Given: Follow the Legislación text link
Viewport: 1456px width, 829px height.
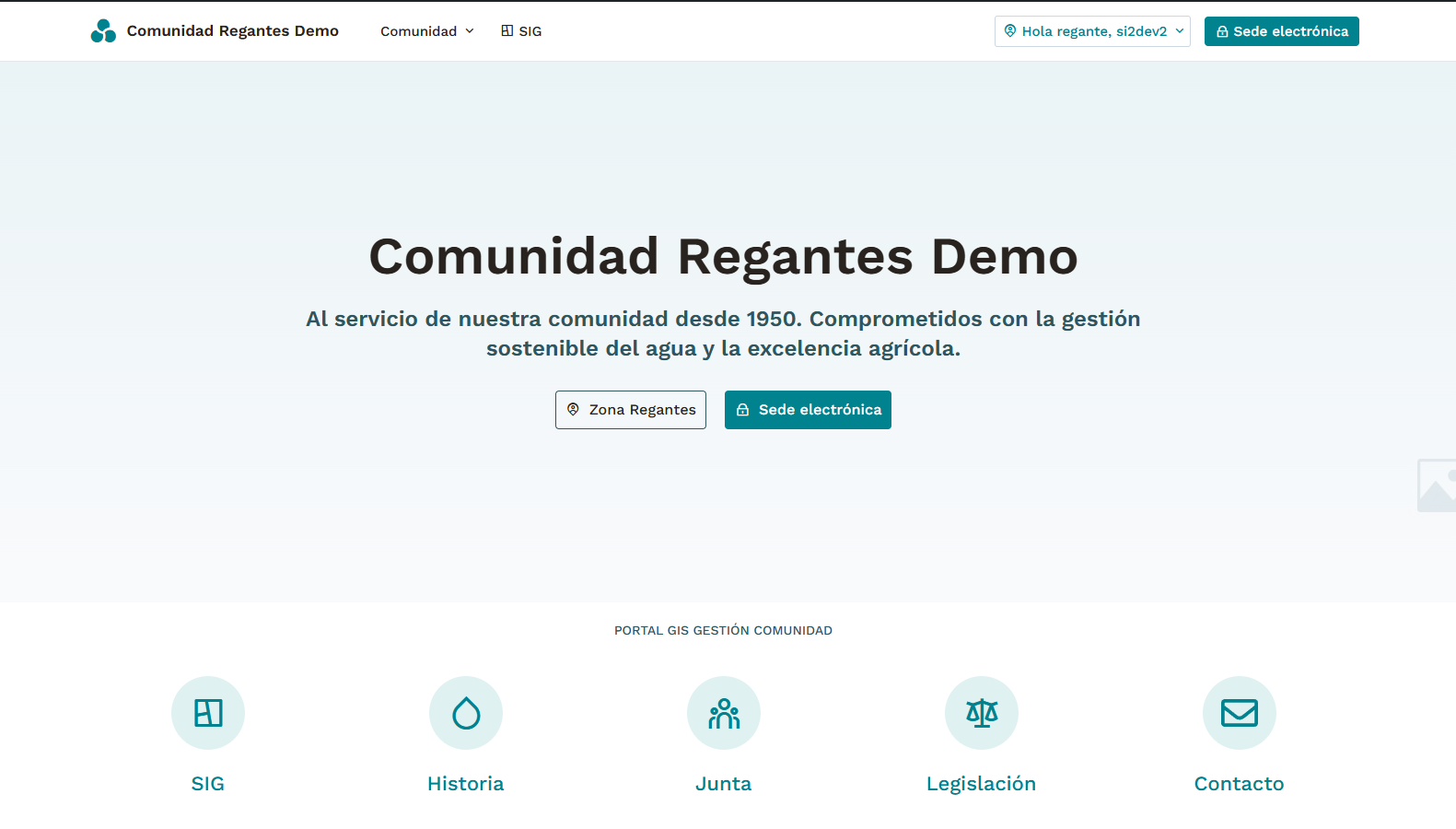Looking at the screenshot, I should coord(982,784).
